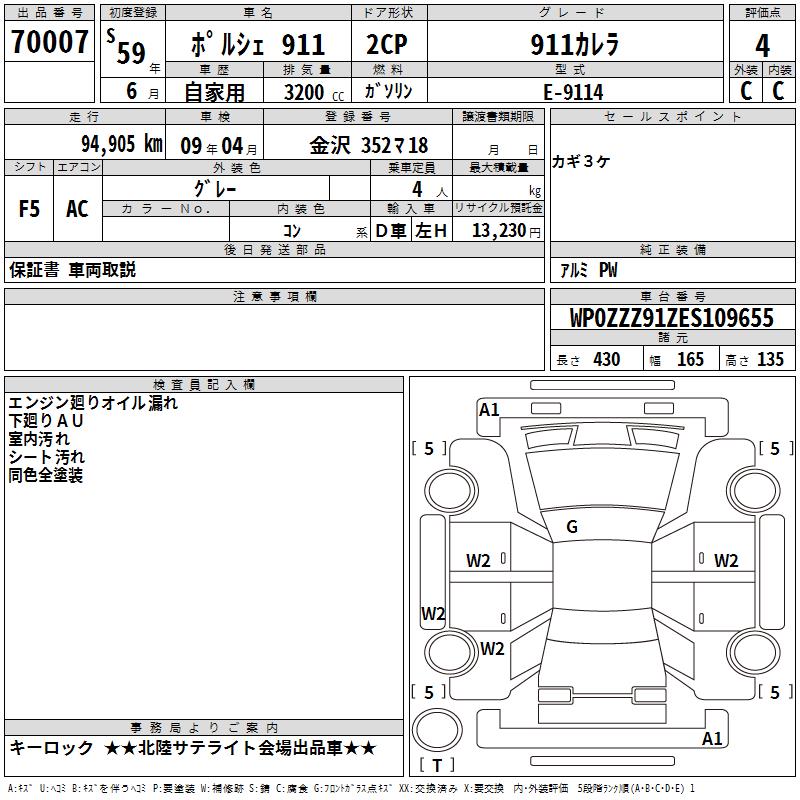Click the displacement value 3200 cc
This screenshot has width=800, height=800.
coord(314,92)
